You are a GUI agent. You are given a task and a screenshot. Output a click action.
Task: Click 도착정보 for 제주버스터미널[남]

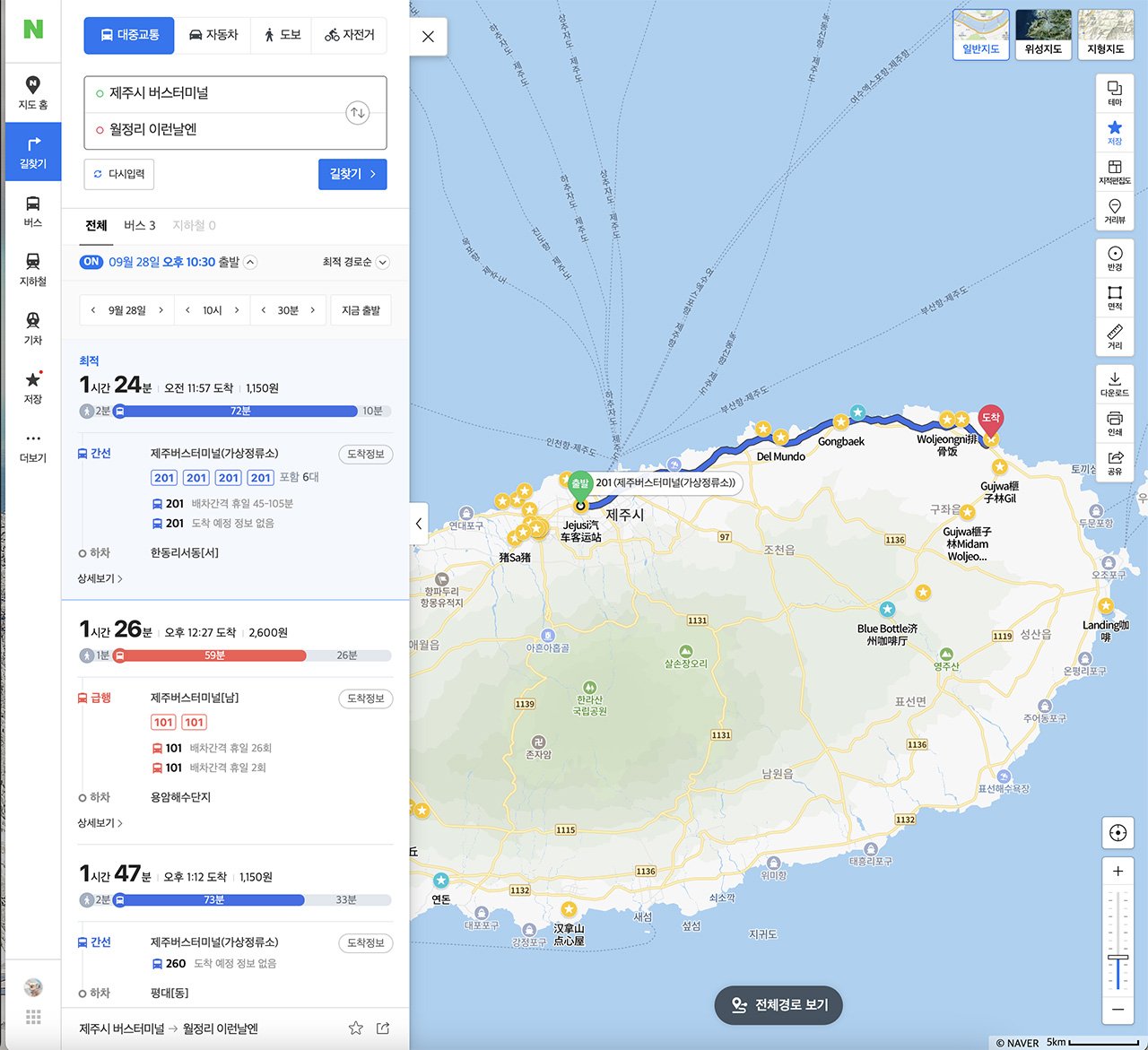366,699
